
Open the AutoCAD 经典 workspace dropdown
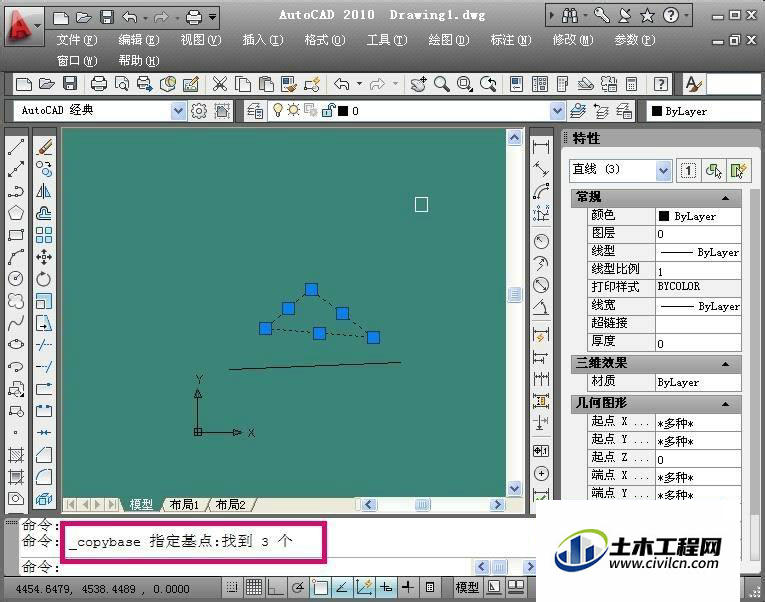[x=179, y=111]
